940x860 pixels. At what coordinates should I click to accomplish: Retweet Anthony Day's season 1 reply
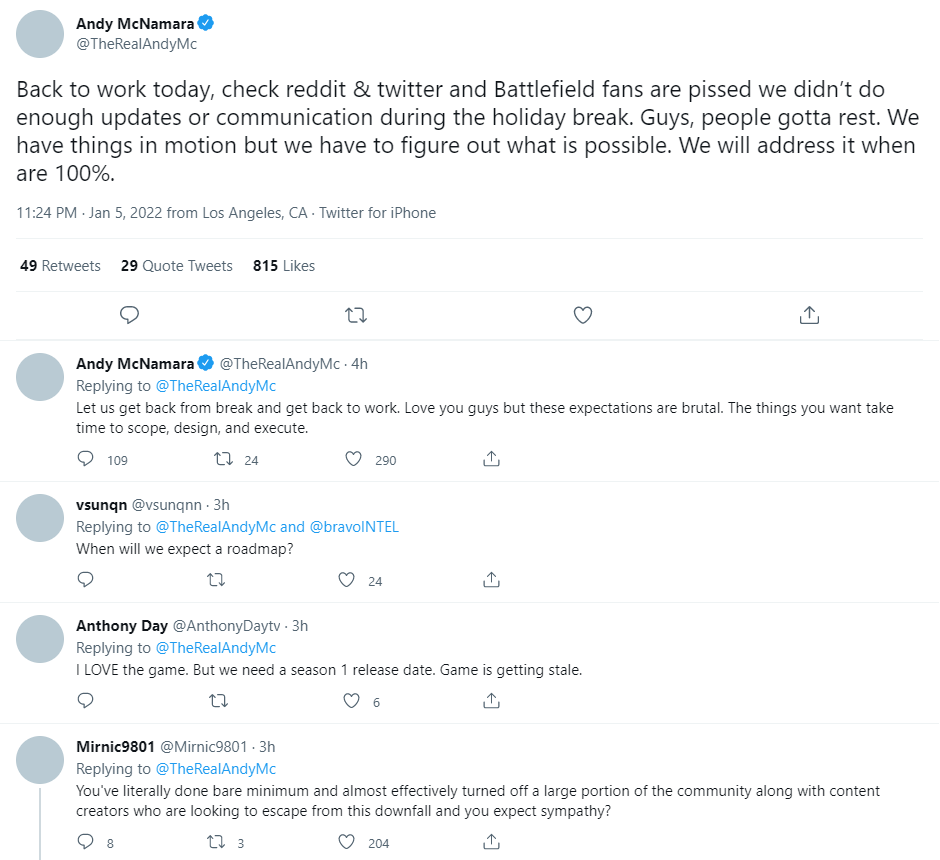217,701
